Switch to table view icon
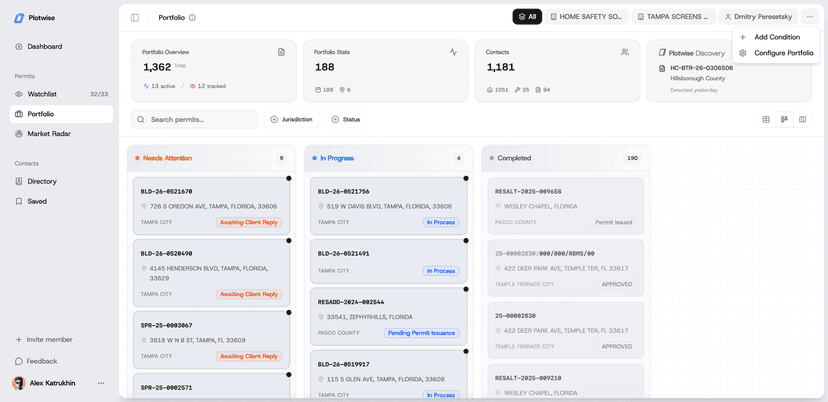Screen dimensions: 828x402 [x=766, y=119]
